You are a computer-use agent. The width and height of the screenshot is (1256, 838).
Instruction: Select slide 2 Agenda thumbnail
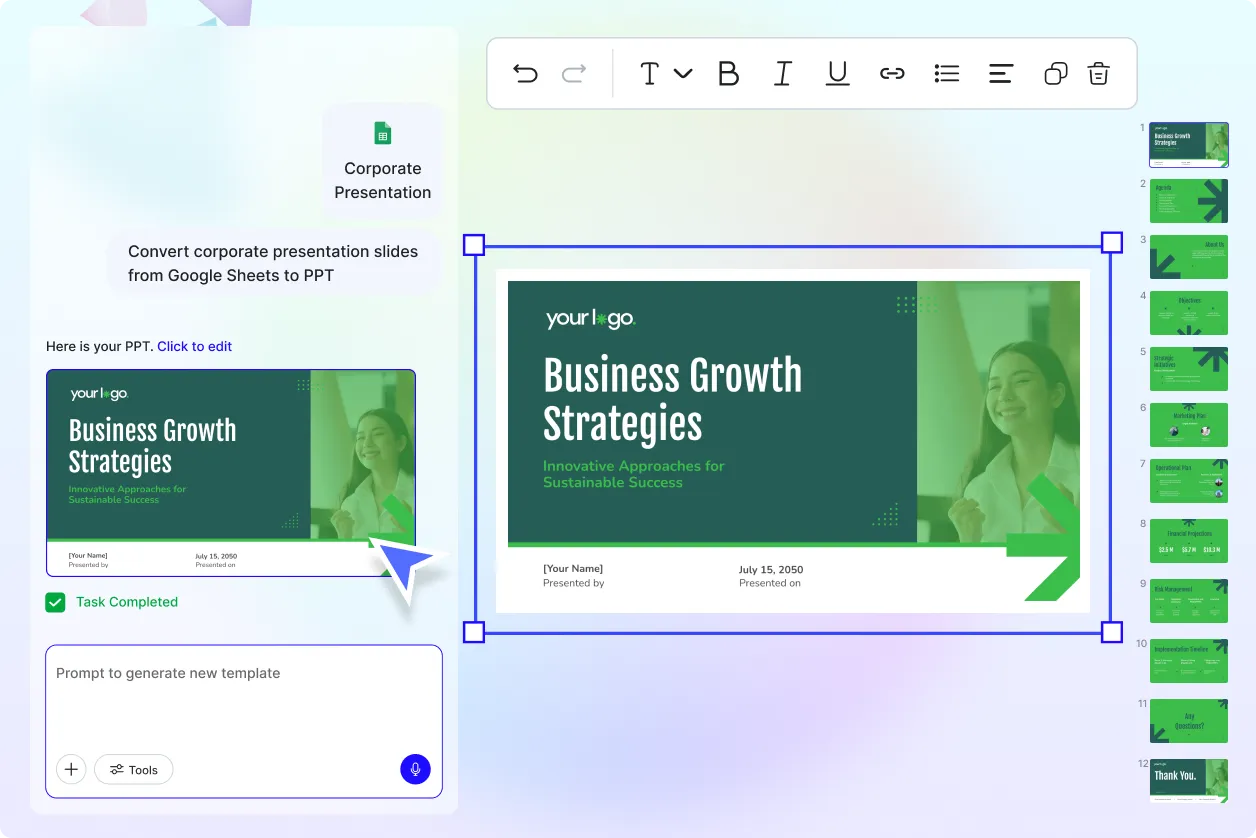(x=1189, y=201)
